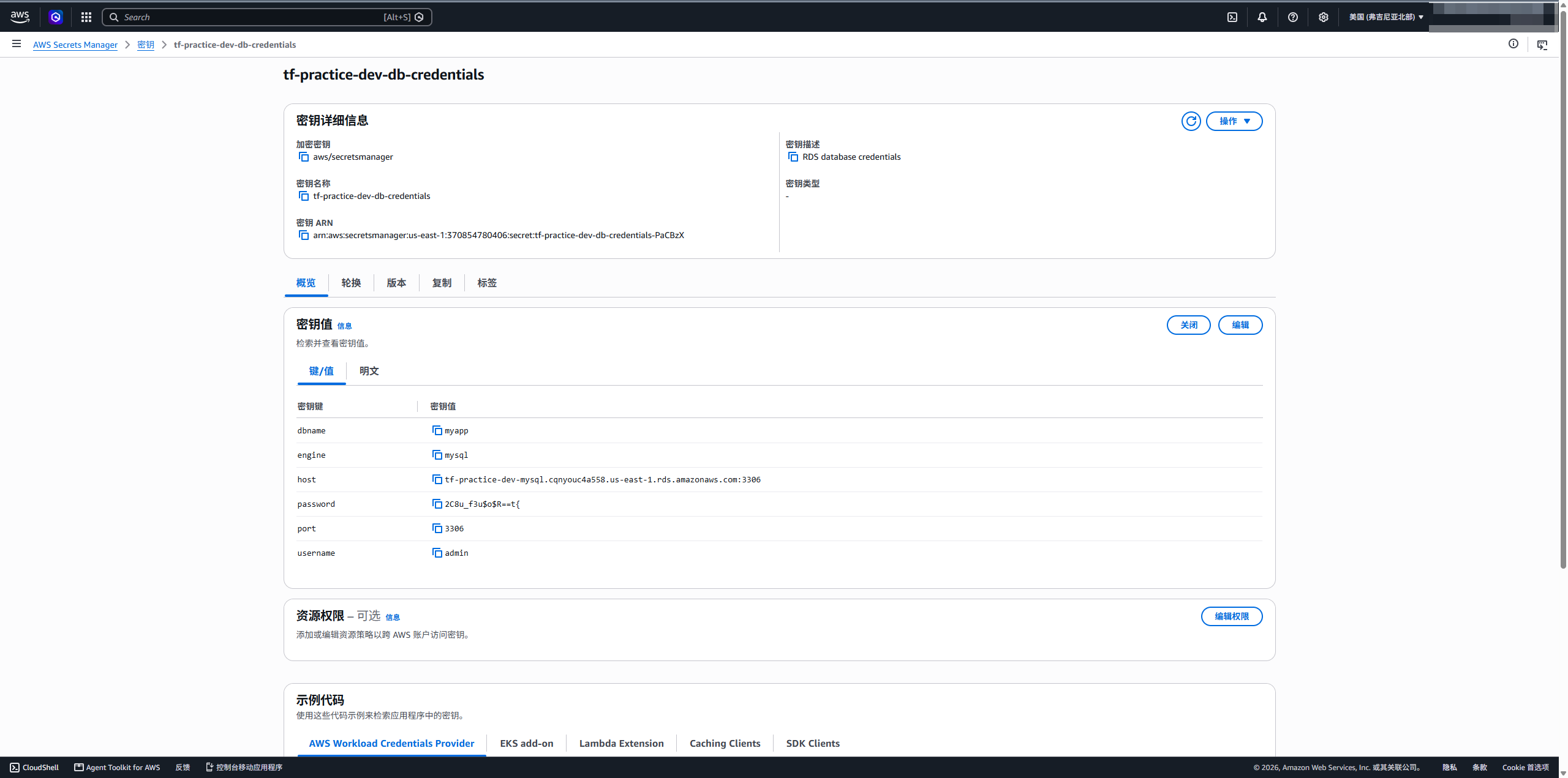The image size is (1568, 778).
Task: Open CloudShell from the footer bar
Action: click(x=34, y=768)
